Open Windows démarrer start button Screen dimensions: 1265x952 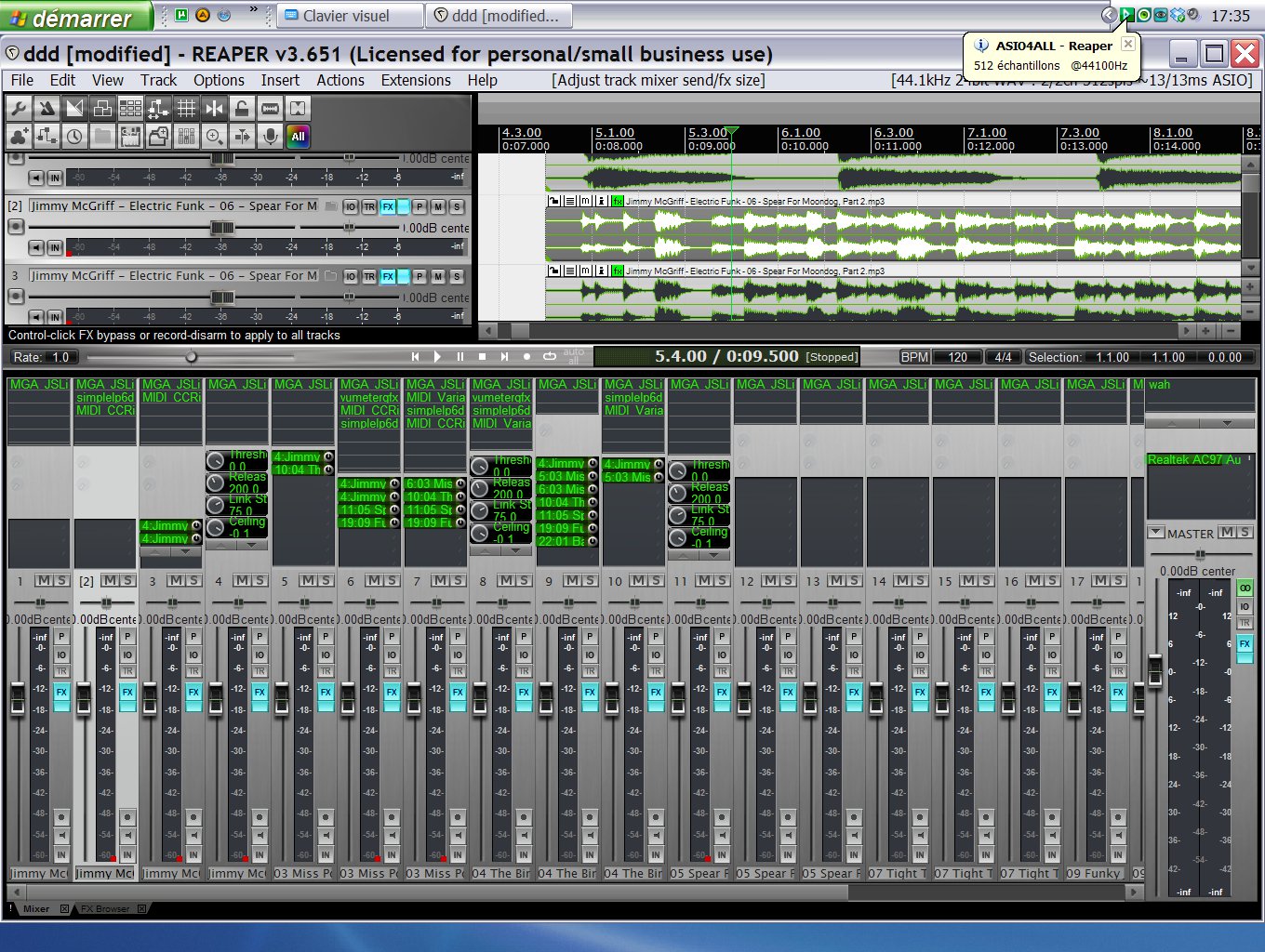coord(75,16)
